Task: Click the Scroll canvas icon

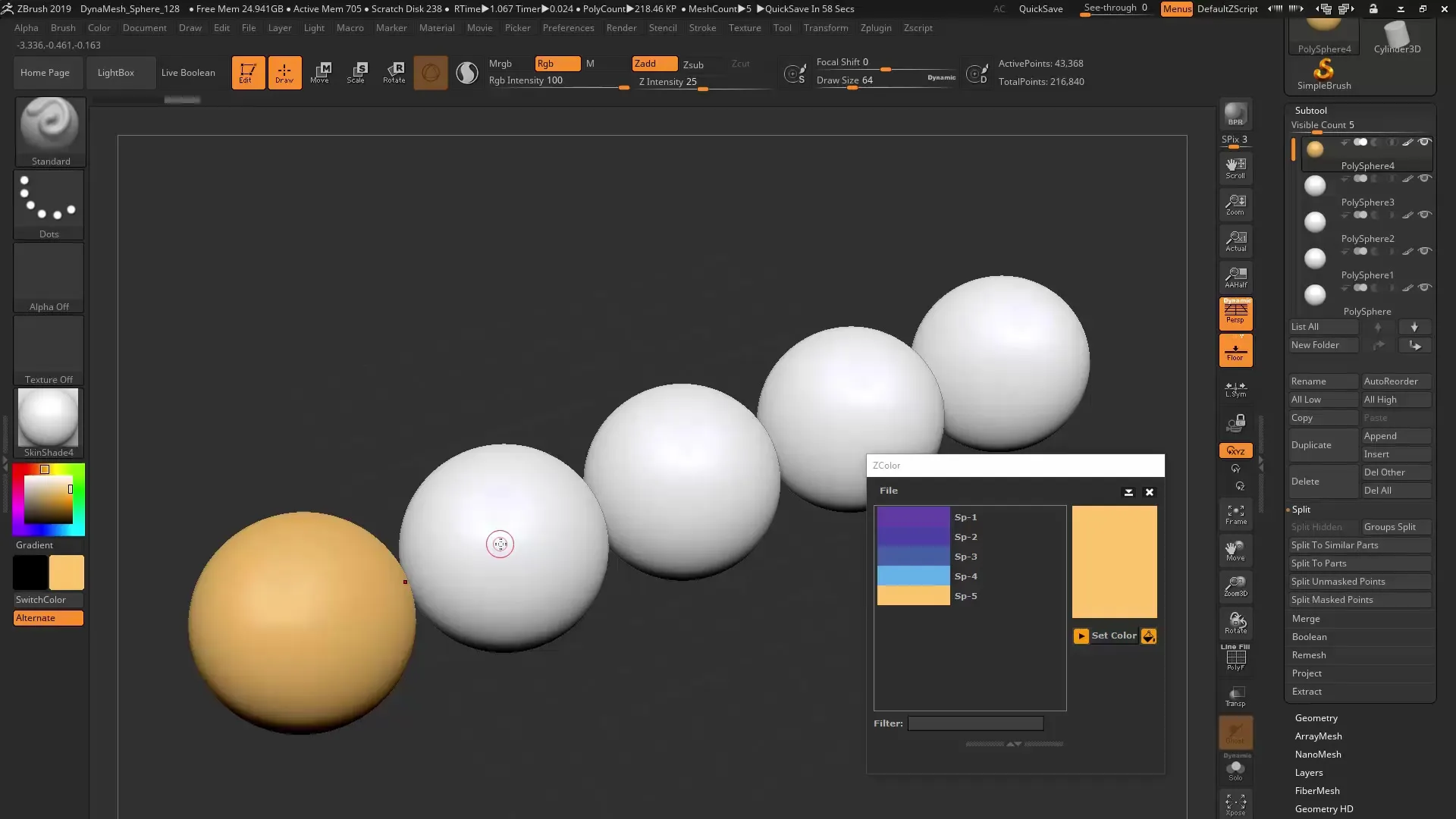Action: (1235, 168)
